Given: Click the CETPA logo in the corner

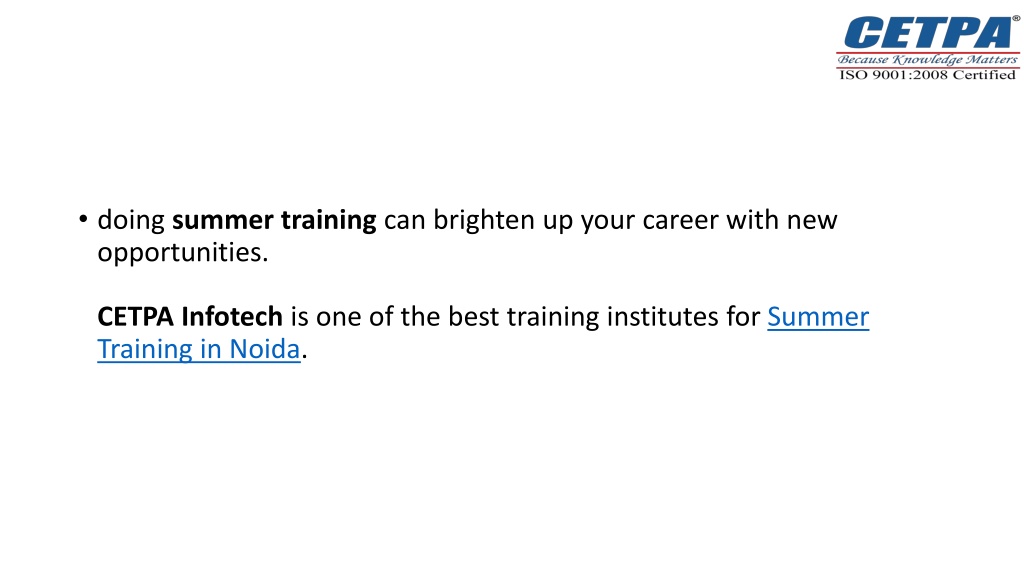Looking at the screenshot, I should click(928, 48).
